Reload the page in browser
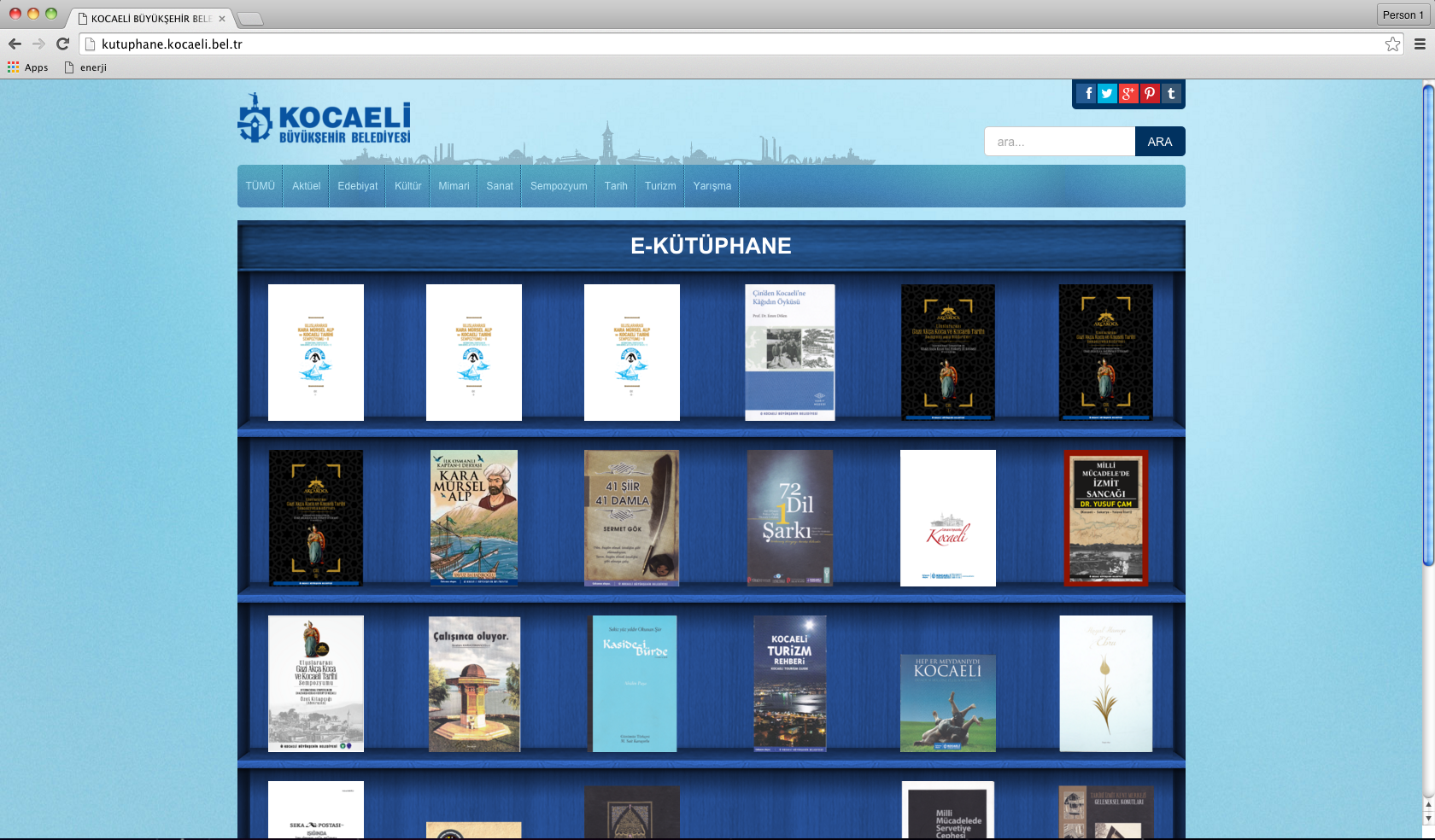 coord(62,44)
